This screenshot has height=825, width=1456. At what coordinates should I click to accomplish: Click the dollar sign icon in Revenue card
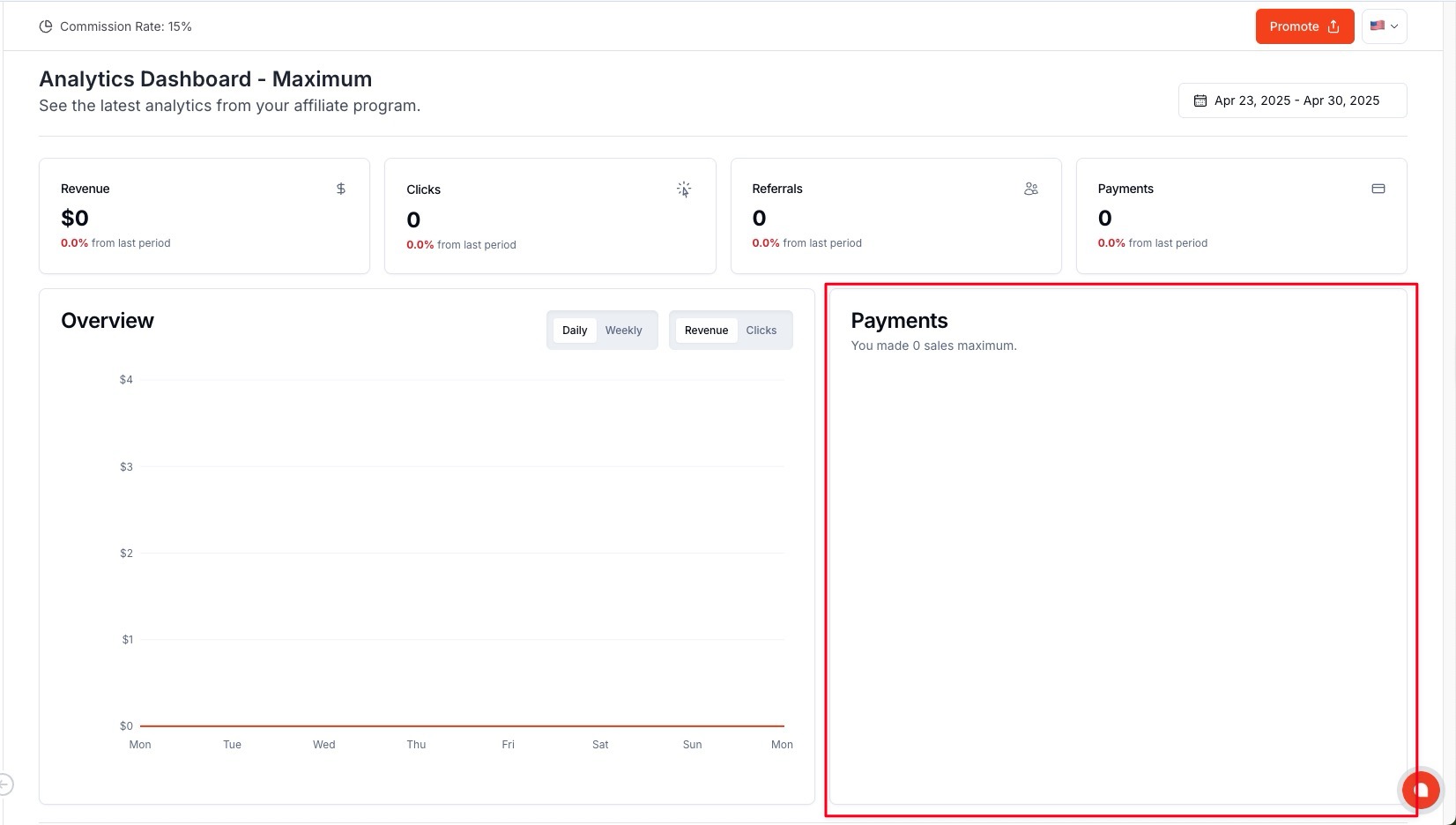(x=341, y=189)
